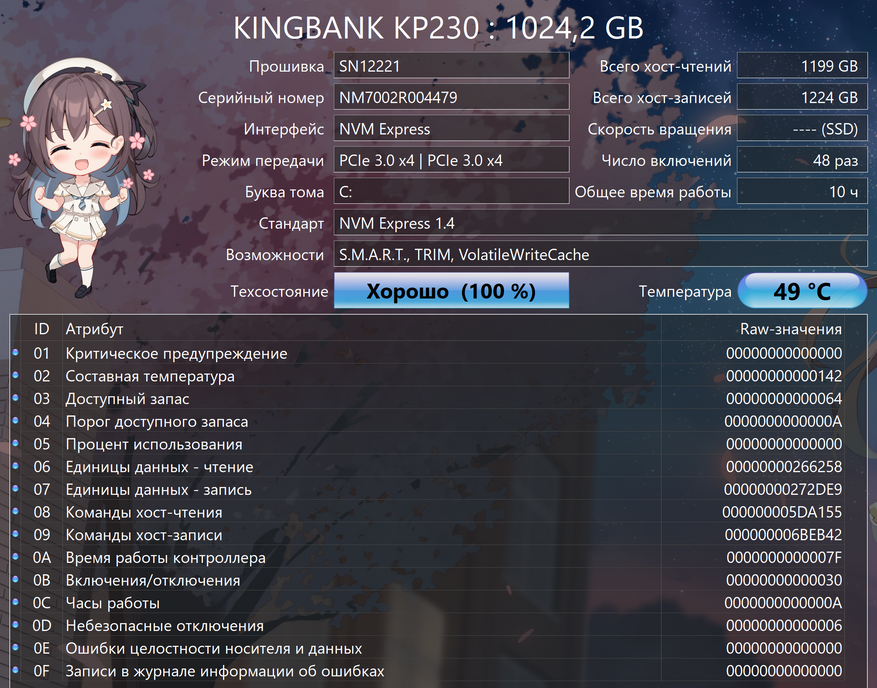This screenshot has width=877, height=688.
Task: Click the Атрибут column header
Action: point(94,329)
